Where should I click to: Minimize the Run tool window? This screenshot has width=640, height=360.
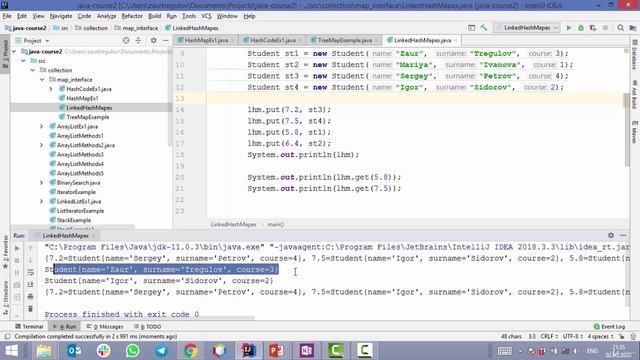623,235
